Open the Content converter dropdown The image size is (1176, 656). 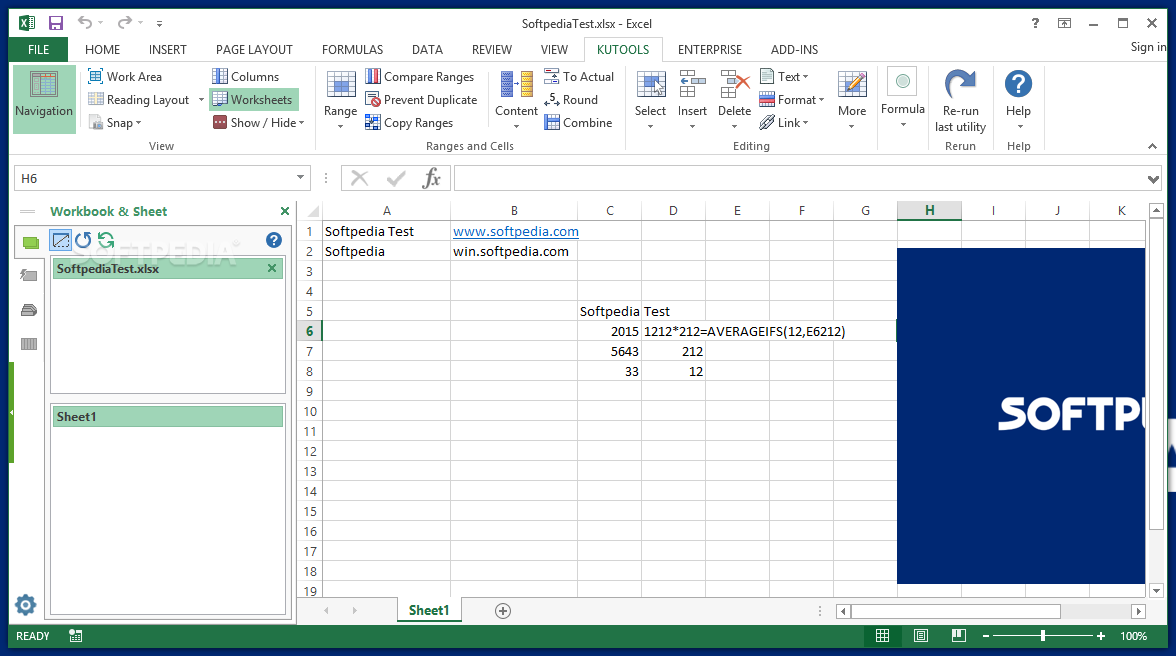tap(516, 100)
